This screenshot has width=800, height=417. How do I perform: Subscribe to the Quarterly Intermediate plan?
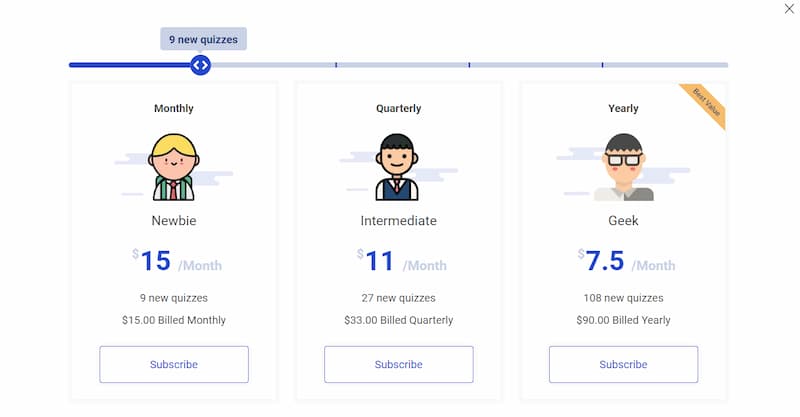tap(398, 364)
